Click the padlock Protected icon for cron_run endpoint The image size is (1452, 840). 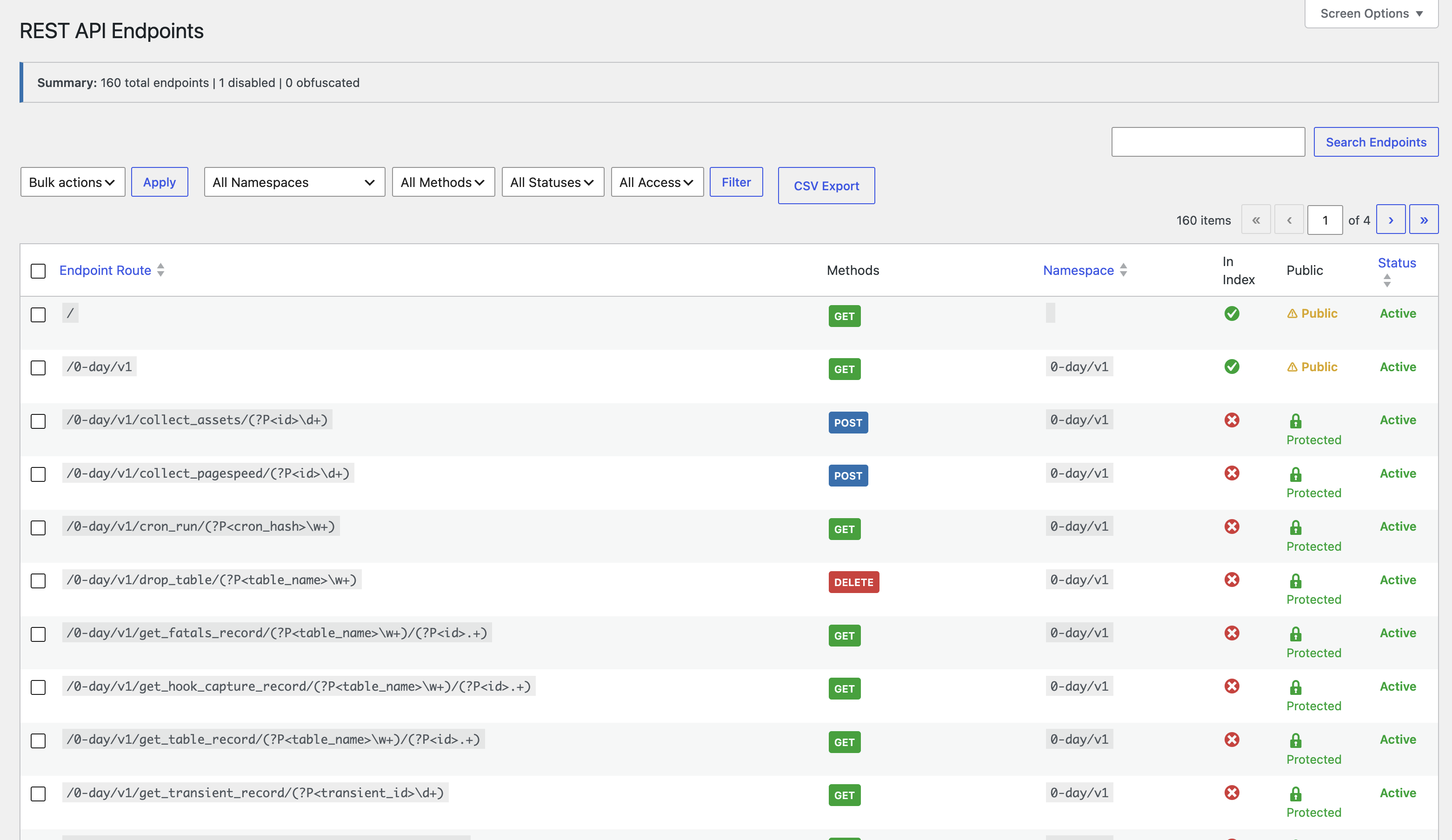(1295, 527)
